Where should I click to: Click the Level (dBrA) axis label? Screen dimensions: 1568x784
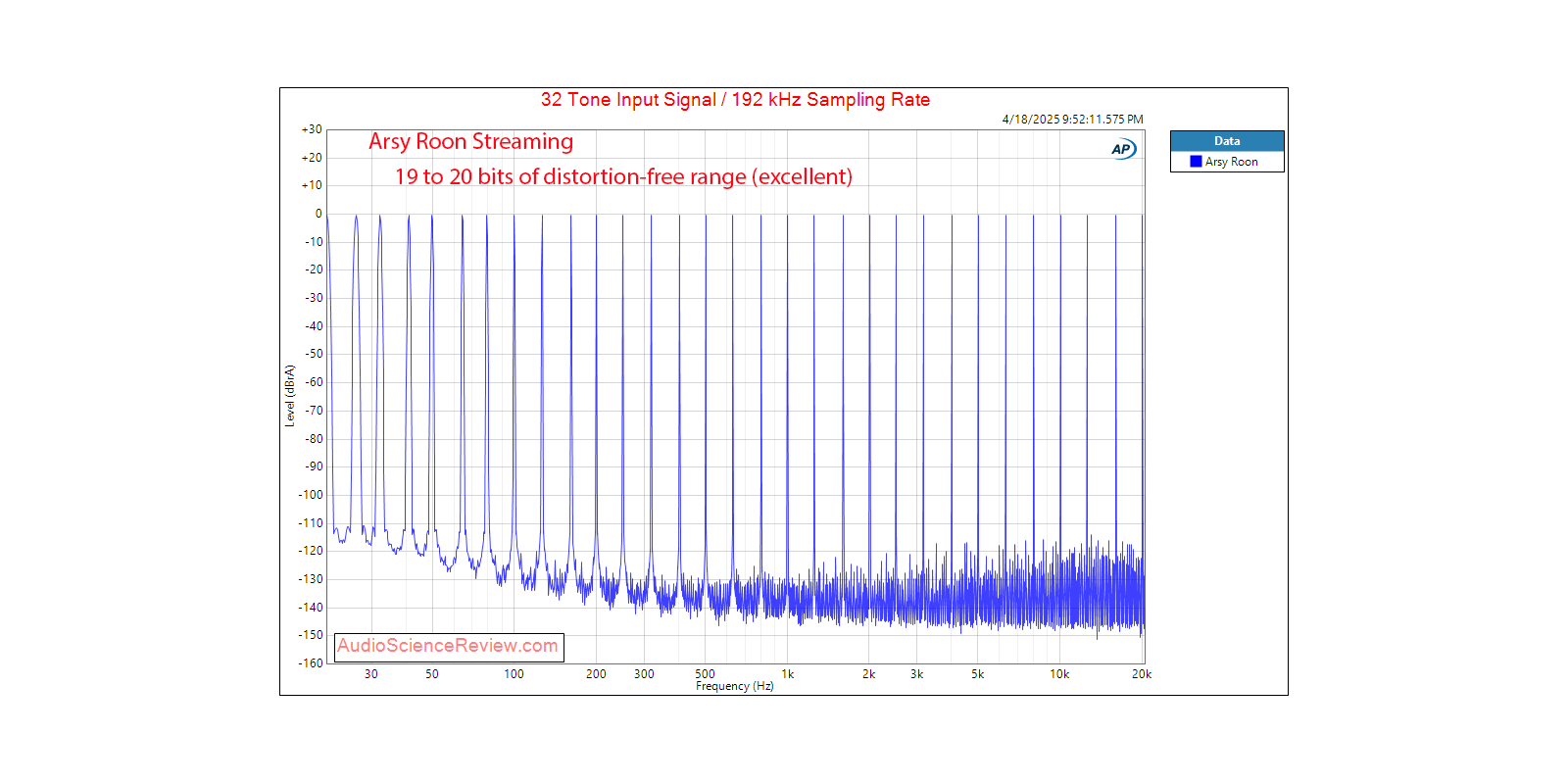pos(289,396)
